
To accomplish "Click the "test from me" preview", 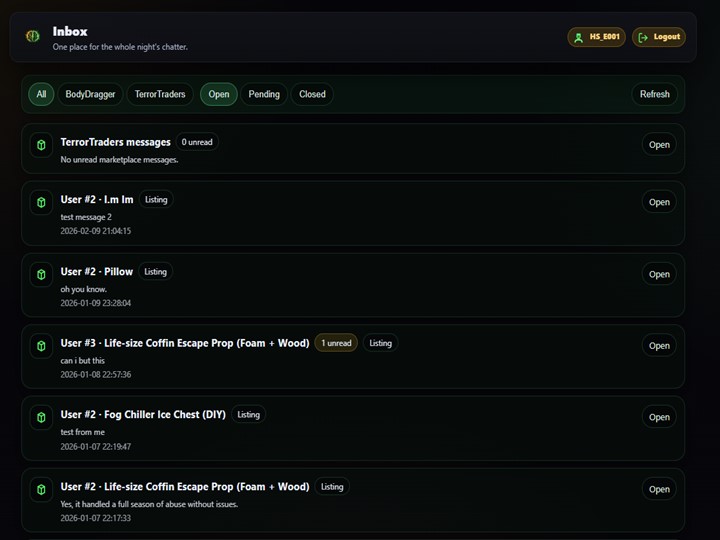I will tap(83, 432).
